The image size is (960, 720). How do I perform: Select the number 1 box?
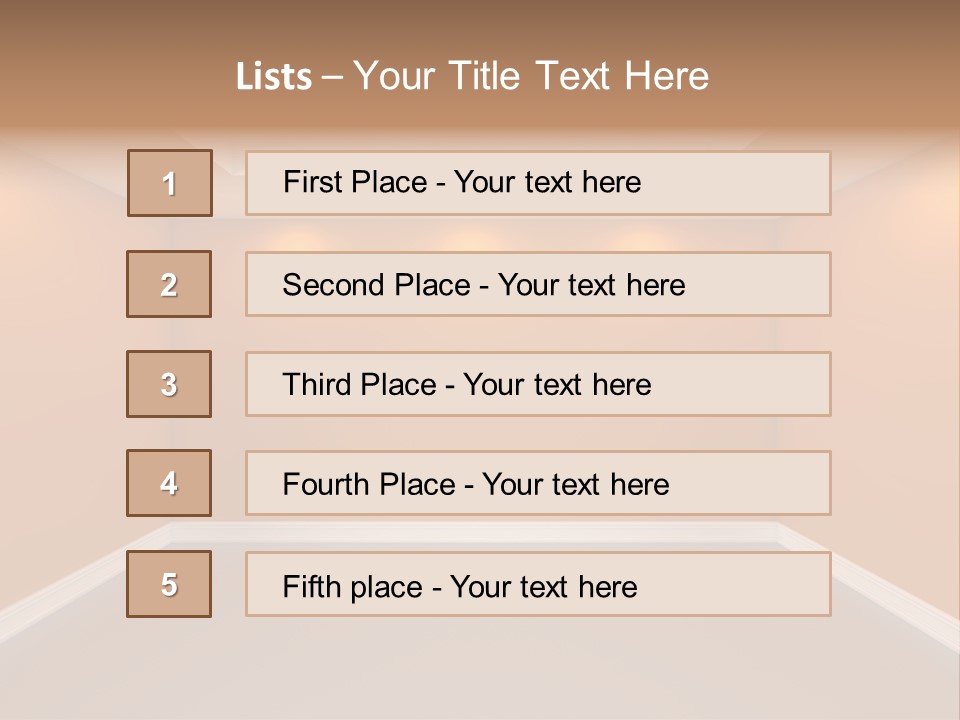point(170,183)
